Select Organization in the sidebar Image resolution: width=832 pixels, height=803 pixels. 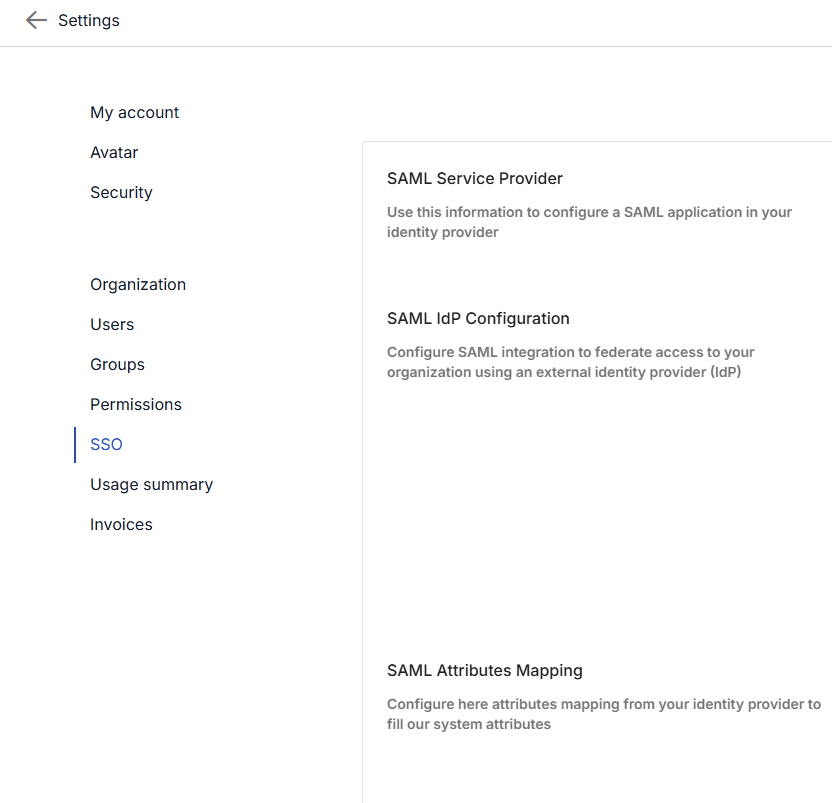point(138,285)
